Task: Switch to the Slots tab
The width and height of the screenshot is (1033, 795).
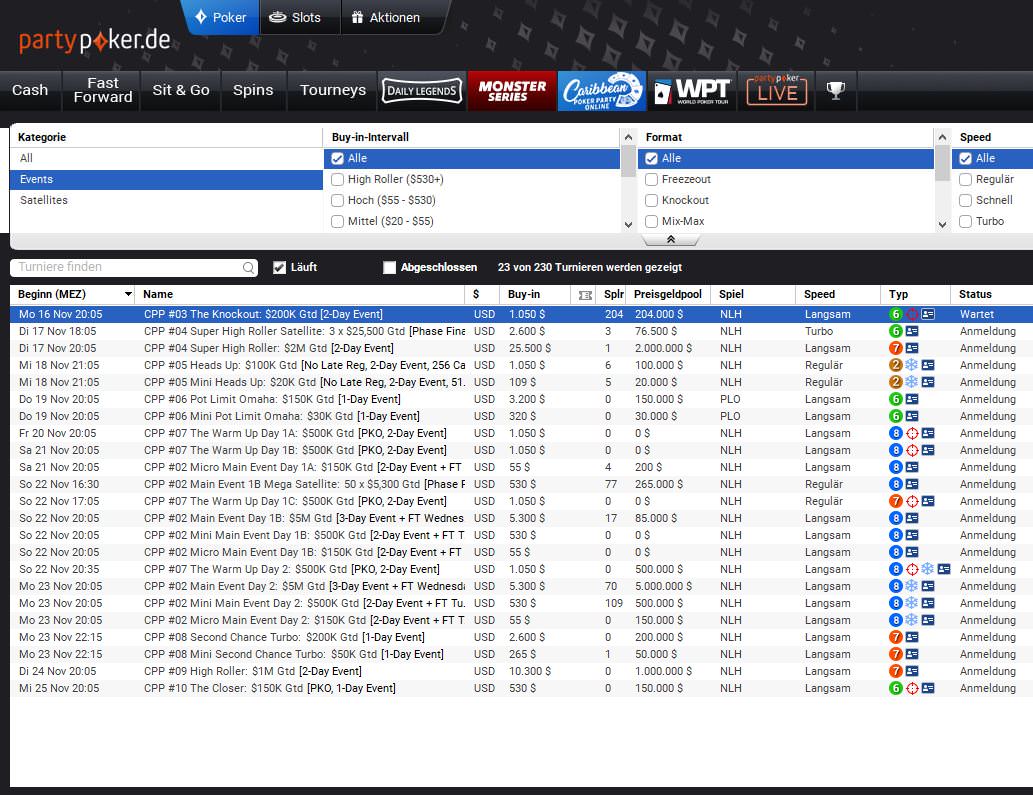Action: 296,17
